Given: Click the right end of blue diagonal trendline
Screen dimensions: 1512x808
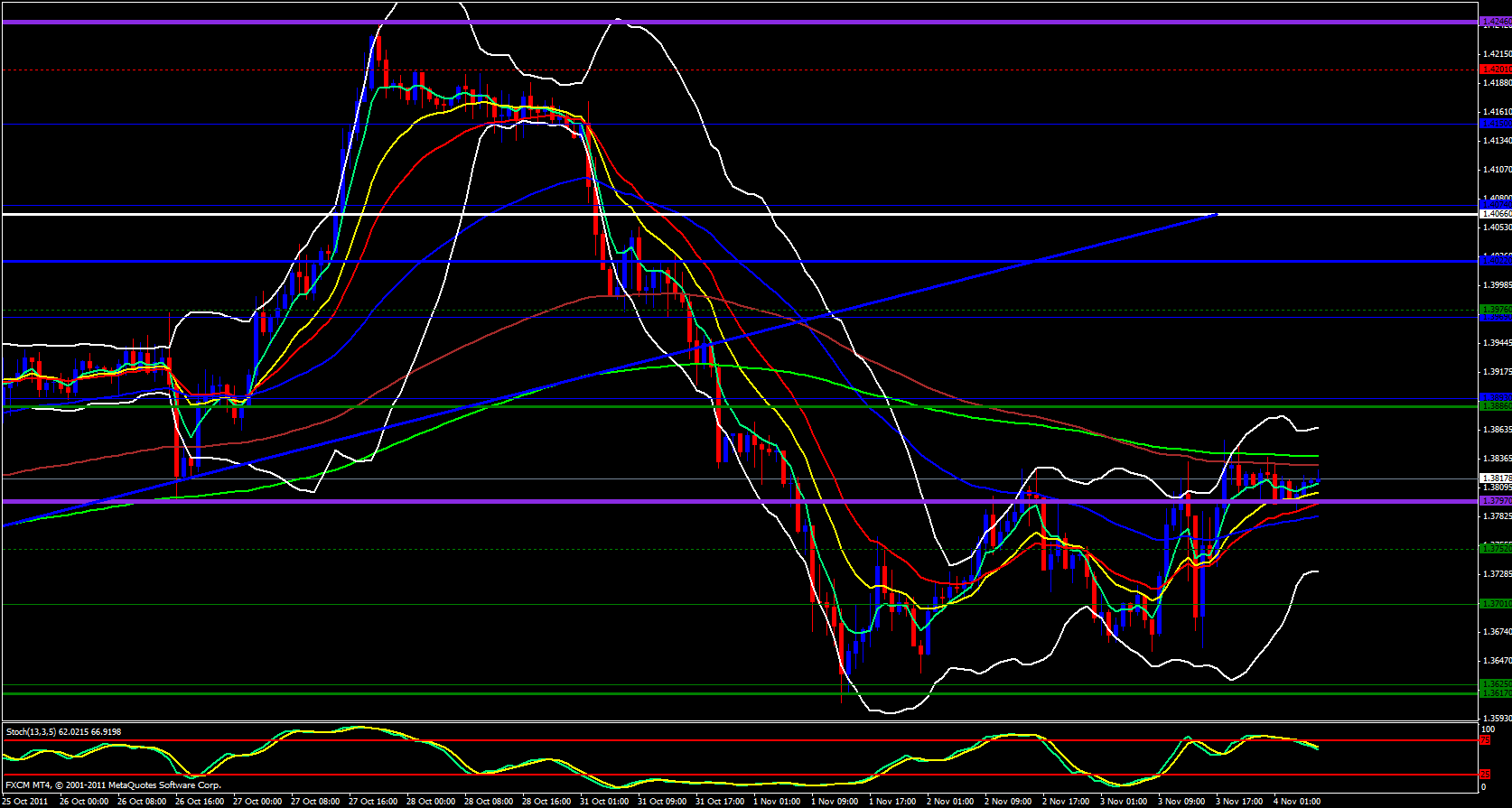Looking at the screenshot, I should click(1217, 215).
